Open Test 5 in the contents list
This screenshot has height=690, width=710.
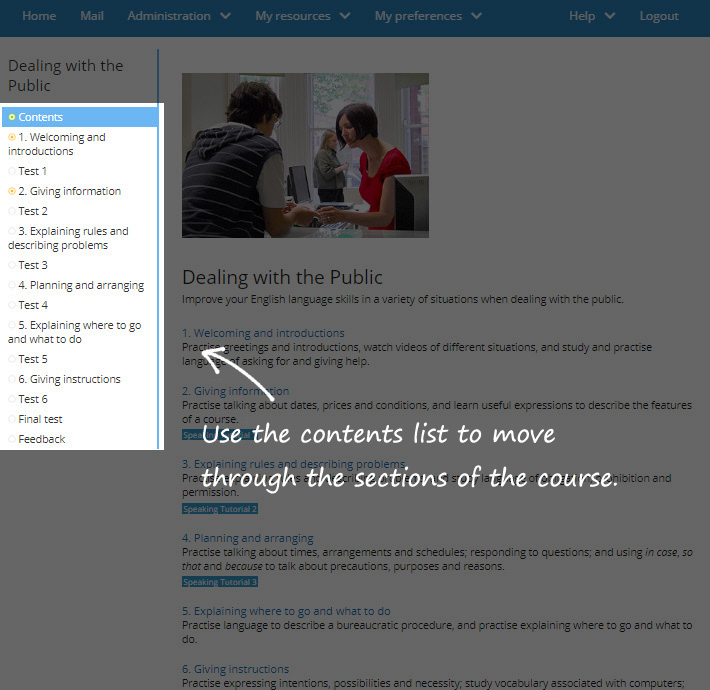tap(33, 359)
